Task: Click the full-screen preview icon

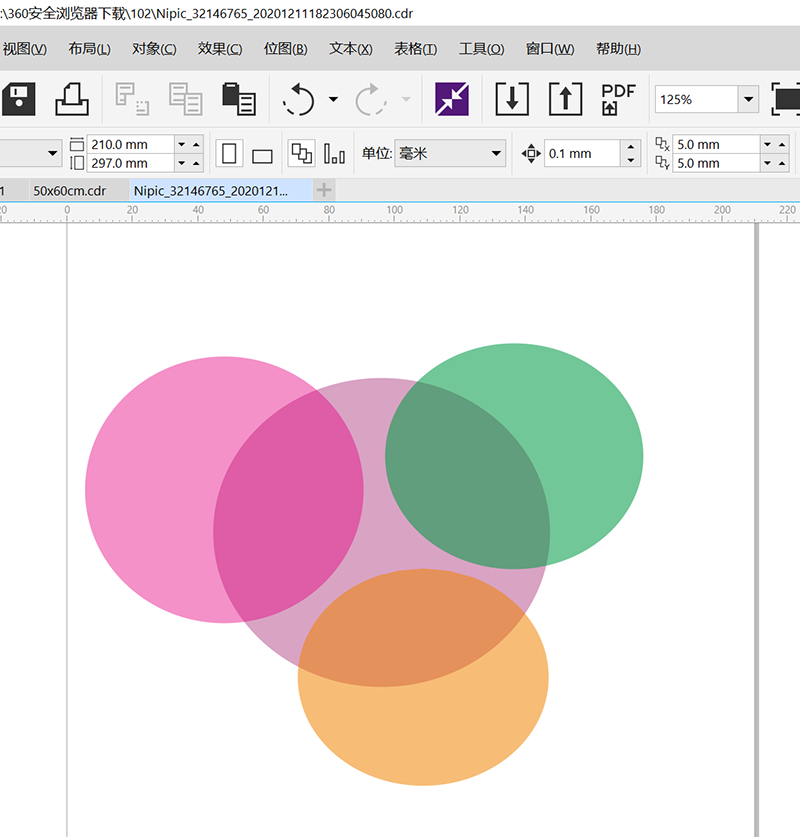Action: pos(787,99)
